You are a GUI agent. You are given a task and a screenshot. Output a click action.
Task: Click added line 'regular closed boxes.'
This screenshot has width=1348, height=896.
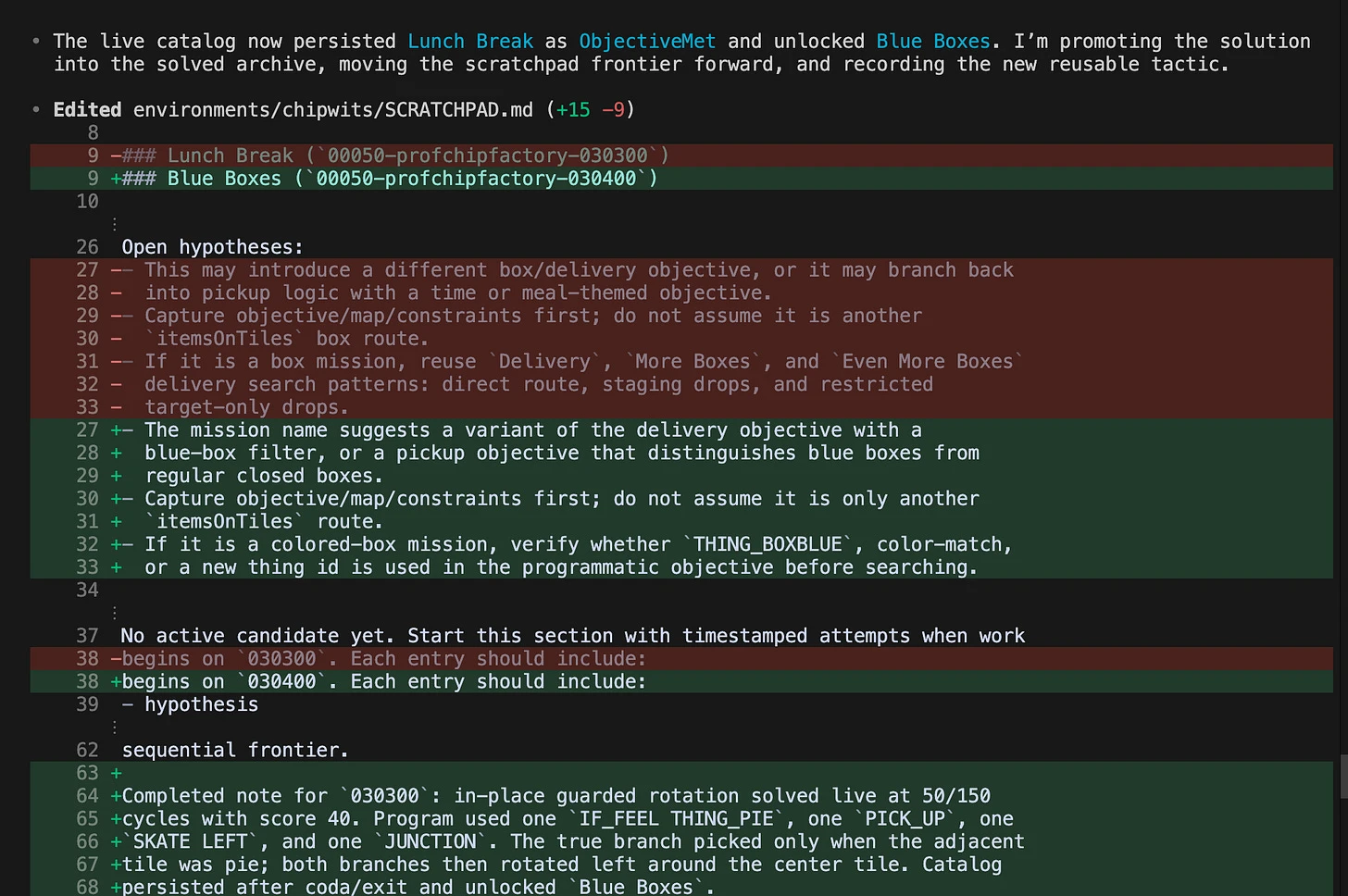pyautogui.click(x=681, y=476)
